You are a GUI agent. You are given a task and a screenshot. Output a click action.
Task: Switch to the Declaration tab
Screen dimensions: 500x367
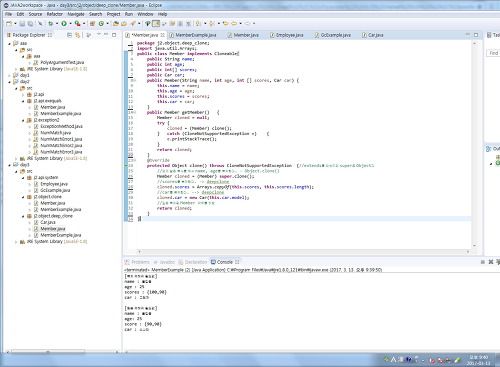[193, 262]
